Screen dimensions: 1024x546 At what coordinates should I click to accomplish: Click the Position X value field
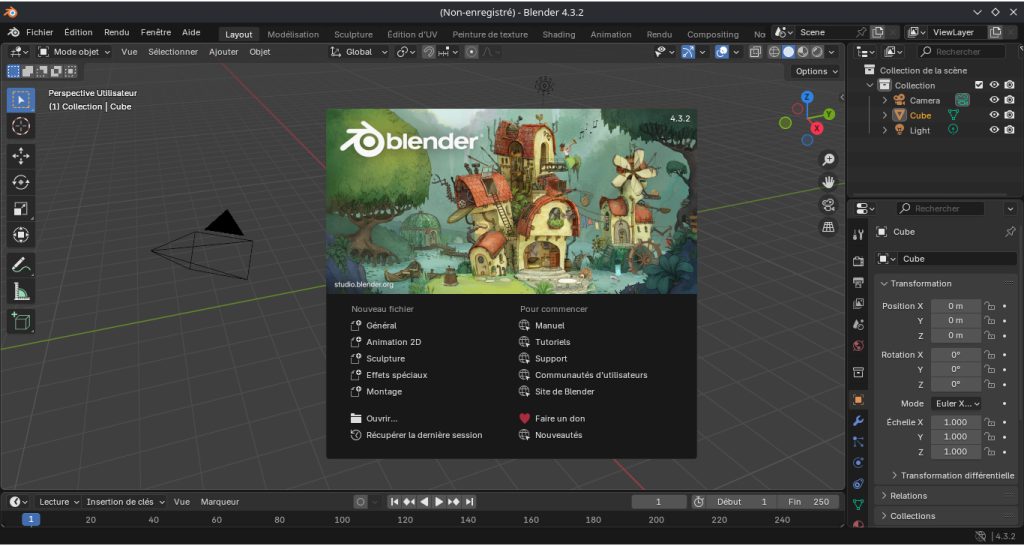pyautogui.click(x=956, y=306)
